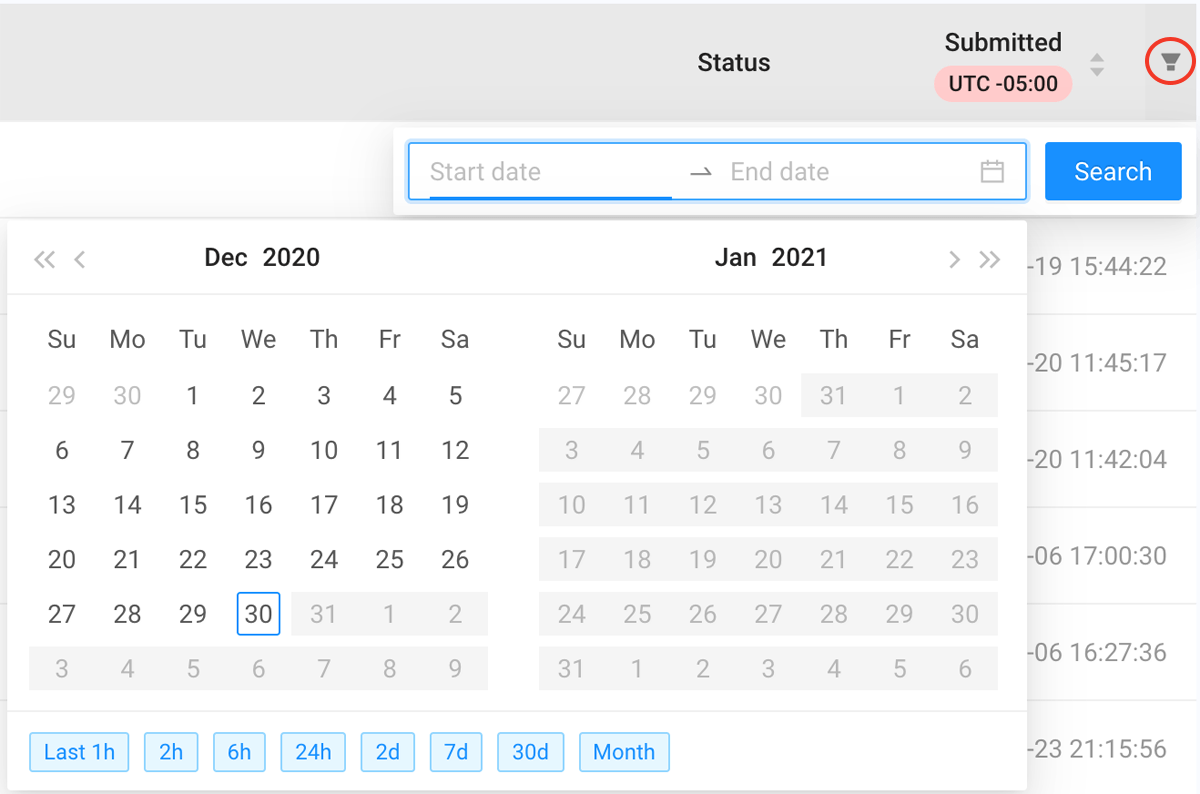Open the Dec month selector in header
This screenshot has width=1200, height=794.
(x=226, y=258)
